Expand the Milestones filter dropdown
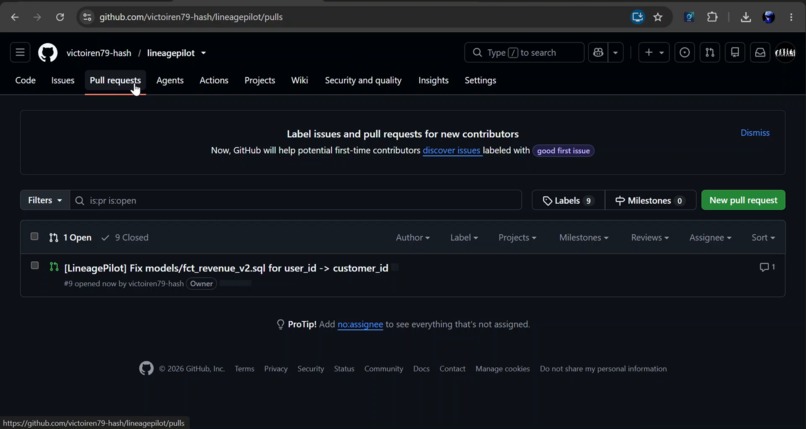 coord(584,237)
